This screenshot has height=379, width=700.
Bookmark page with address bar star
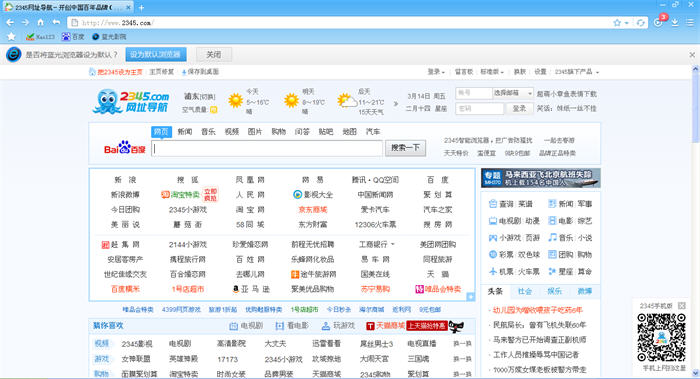tap(617, 23)
